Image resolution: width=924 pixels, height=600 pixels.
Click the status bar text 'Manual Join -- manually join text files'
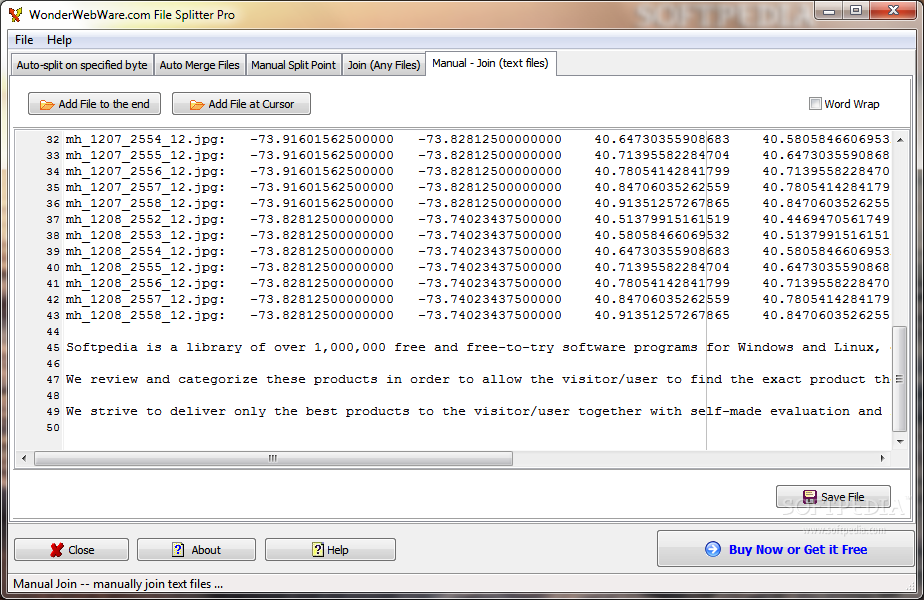[x=118, y=584]
